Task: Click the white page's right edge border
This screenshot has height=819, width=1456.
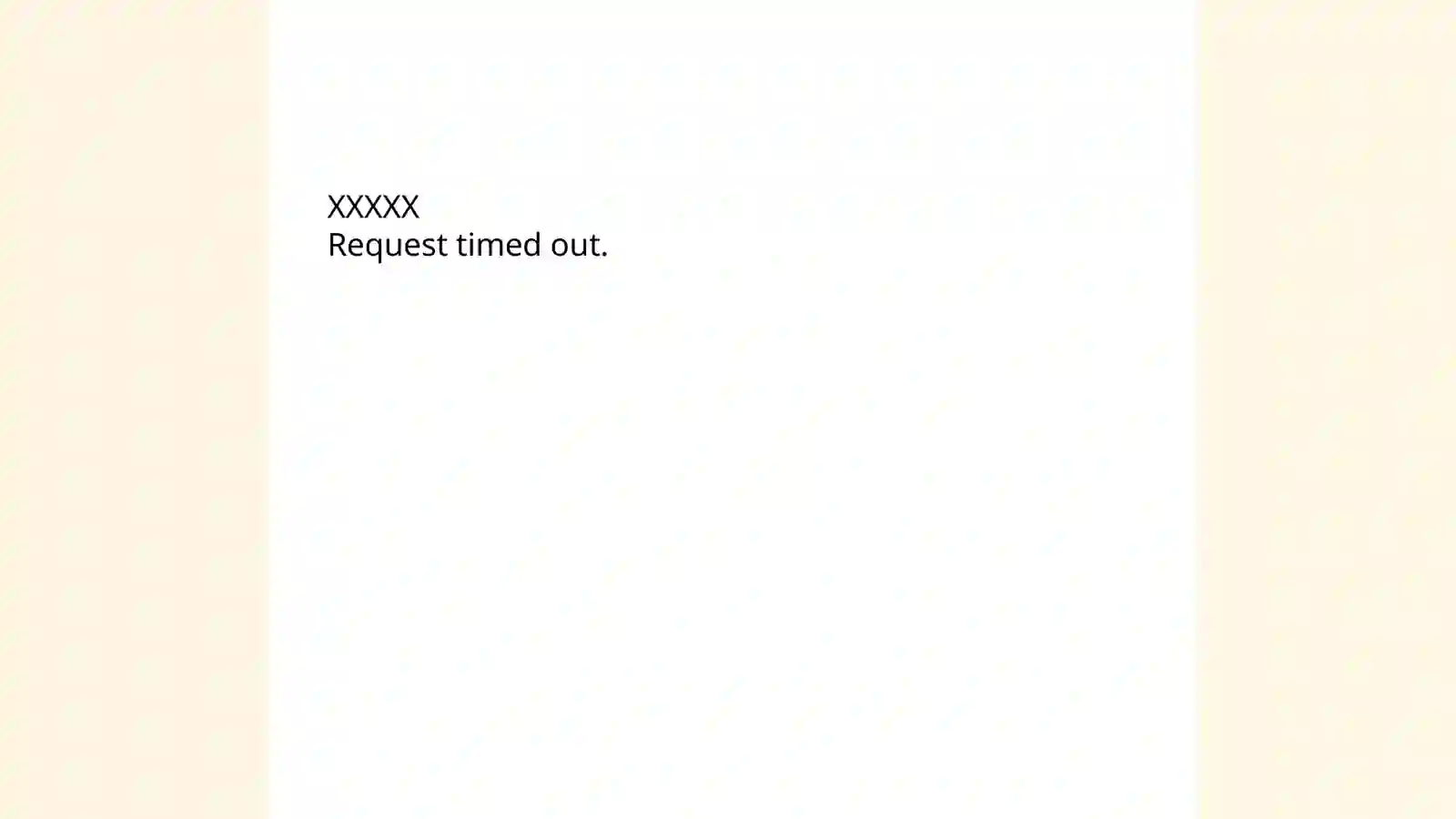Action: (1196, 409)
